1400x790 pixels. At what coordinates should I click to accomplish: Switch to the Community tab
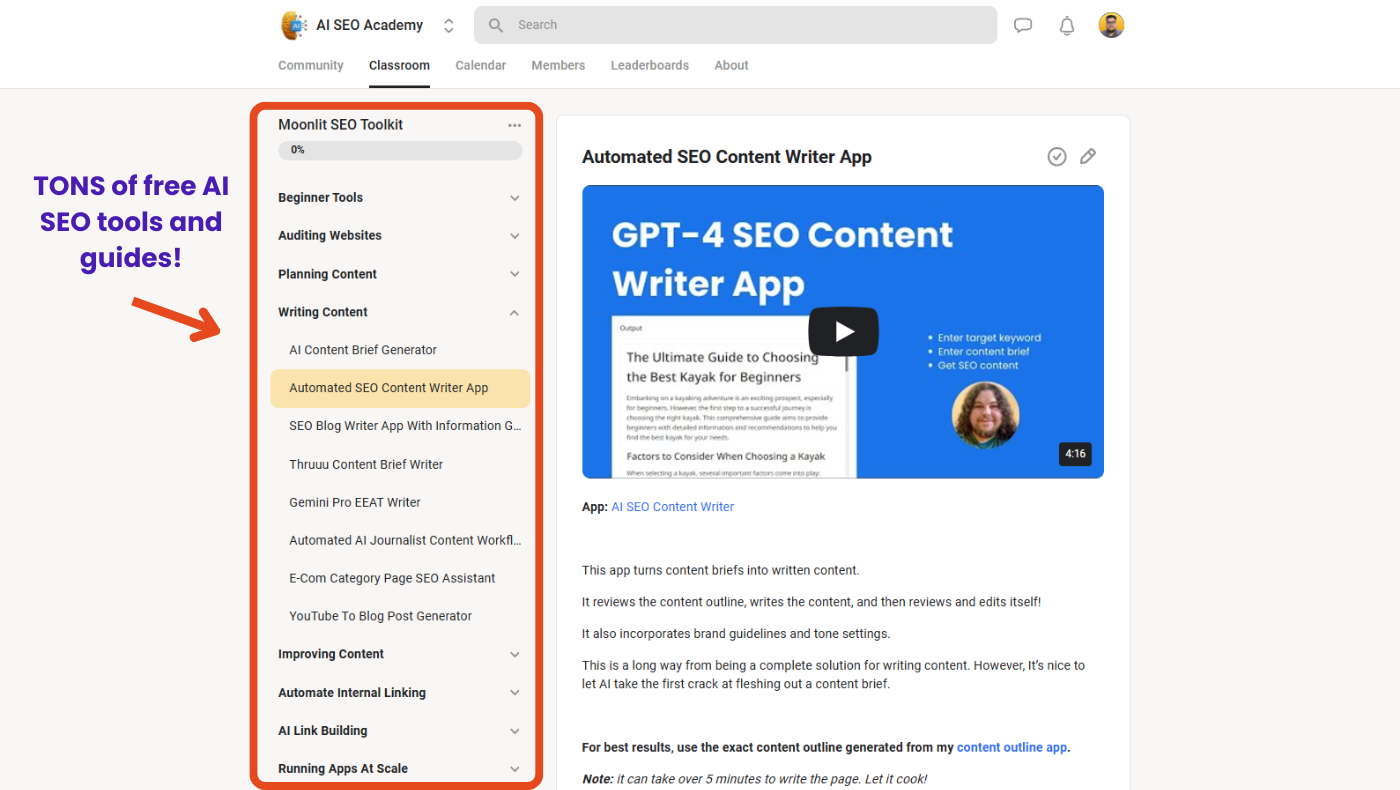pyautogui.click(x=310, y=65)
